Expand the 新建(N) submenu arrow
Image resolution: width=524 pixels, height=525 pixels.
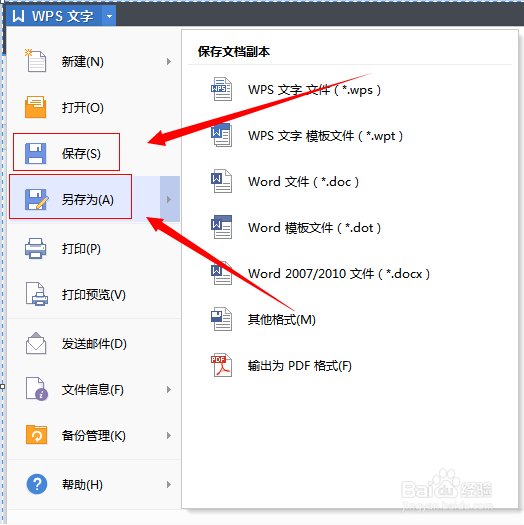coord(169,61)
